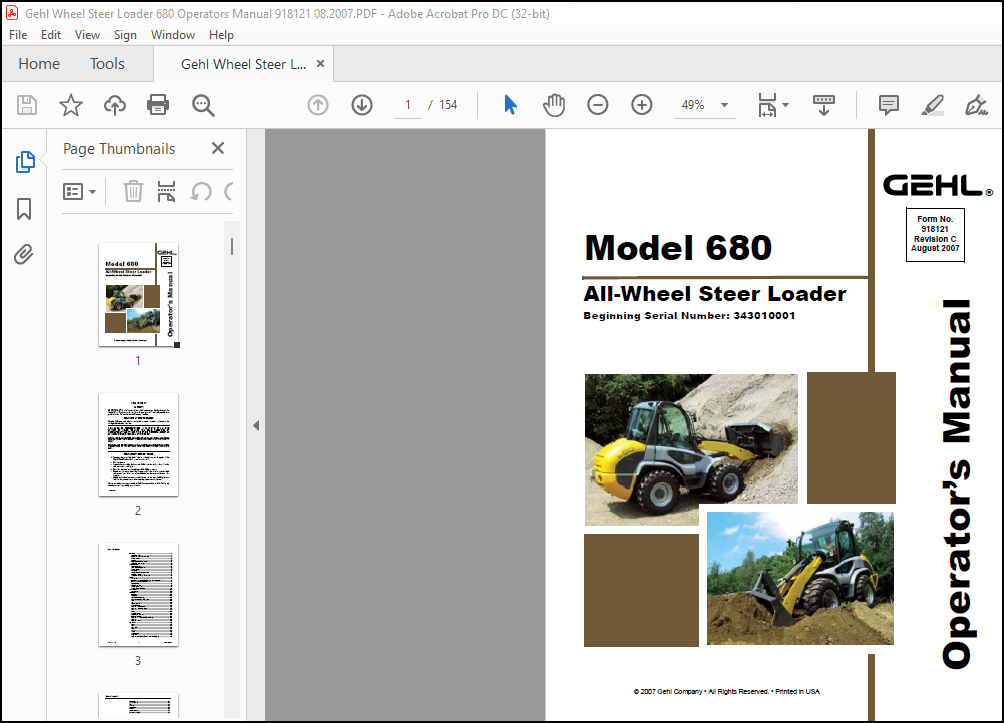
Task: Click the lower loader photo
Action: pyautogui.click(x=800, y=578)
